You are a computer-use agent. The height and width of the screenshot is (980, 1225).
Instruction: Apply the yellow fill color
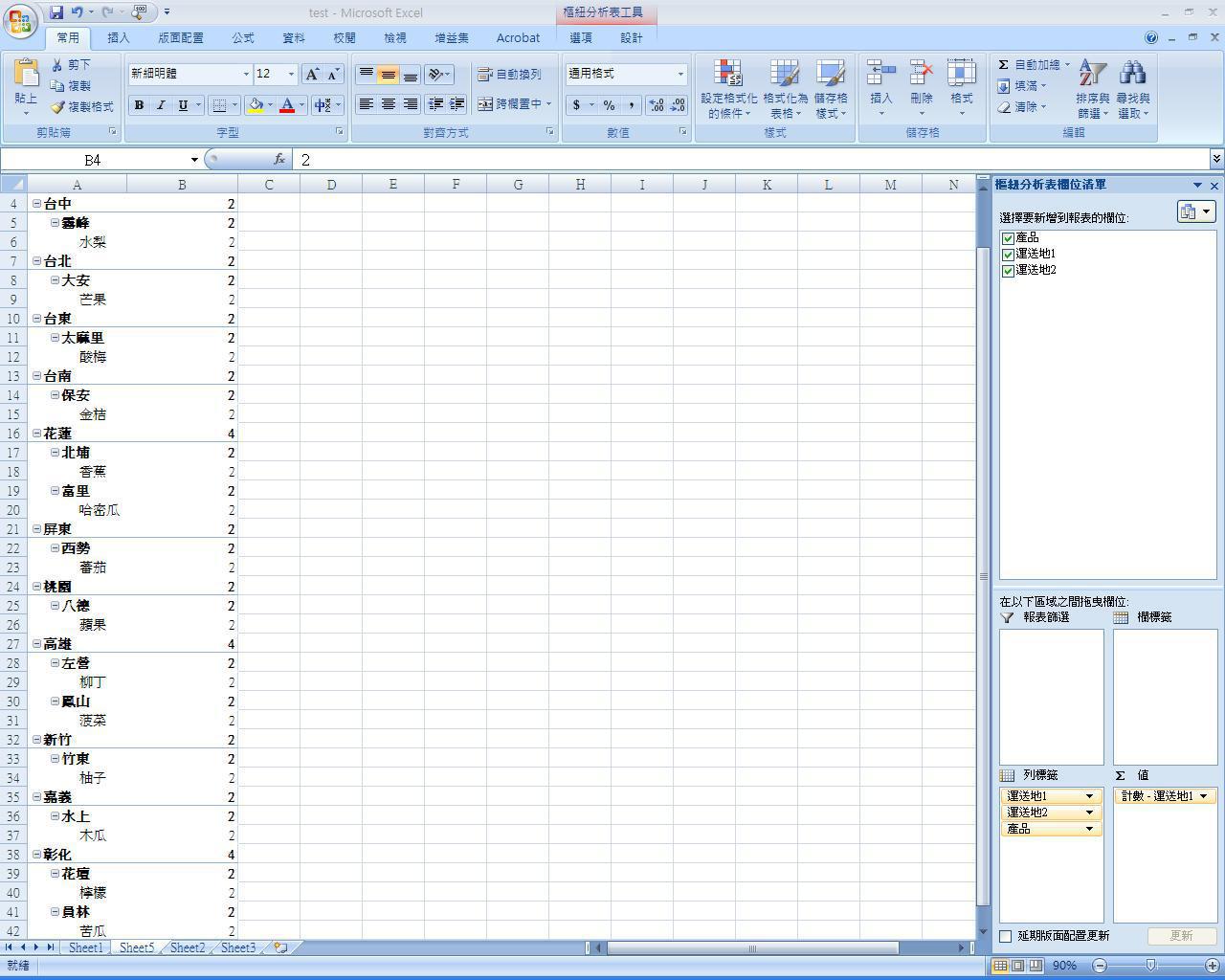[256, 105]
